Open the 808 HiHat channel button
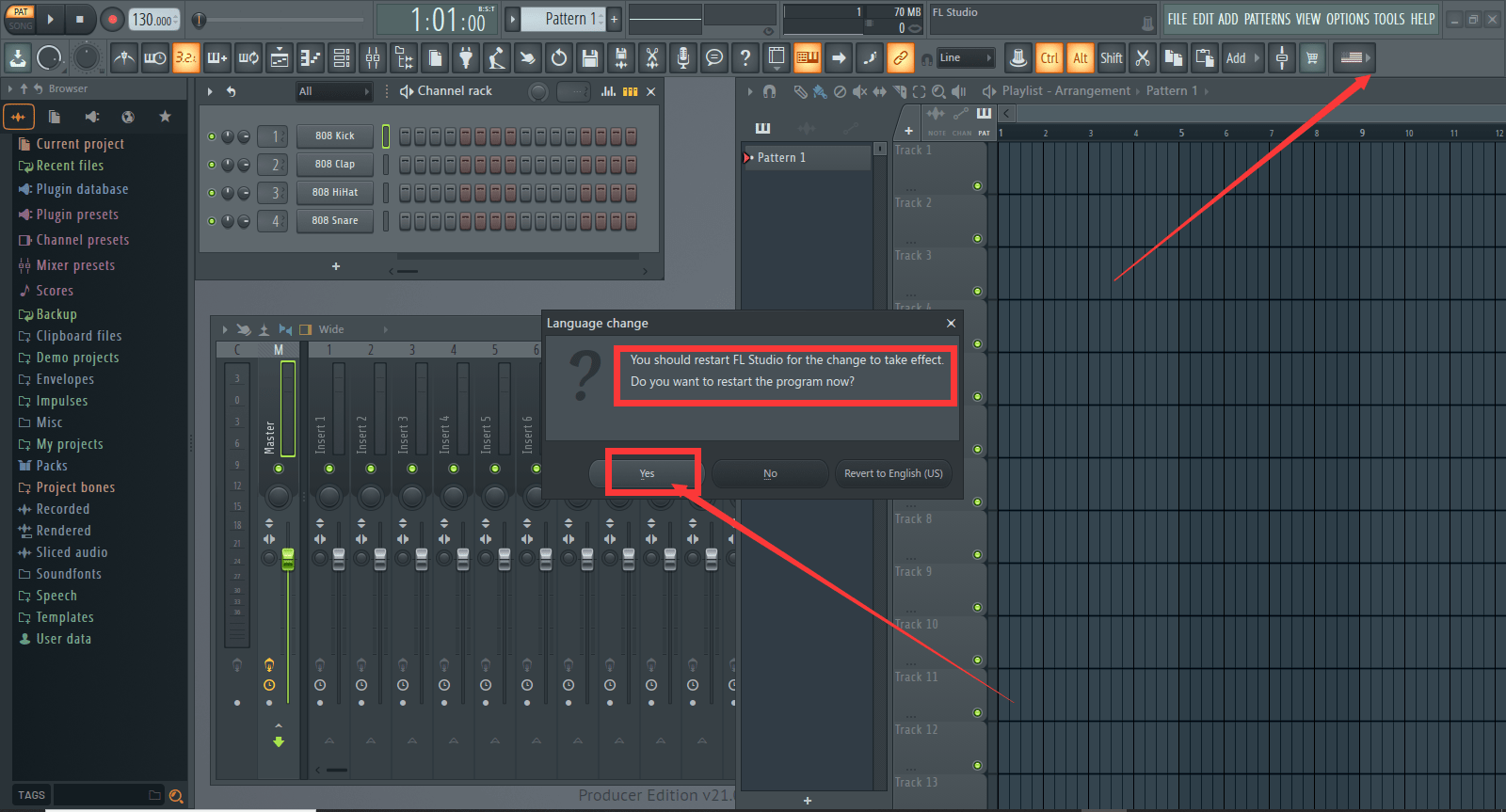The width and height of the screenshot is (1506, 812). pos(335,193)
